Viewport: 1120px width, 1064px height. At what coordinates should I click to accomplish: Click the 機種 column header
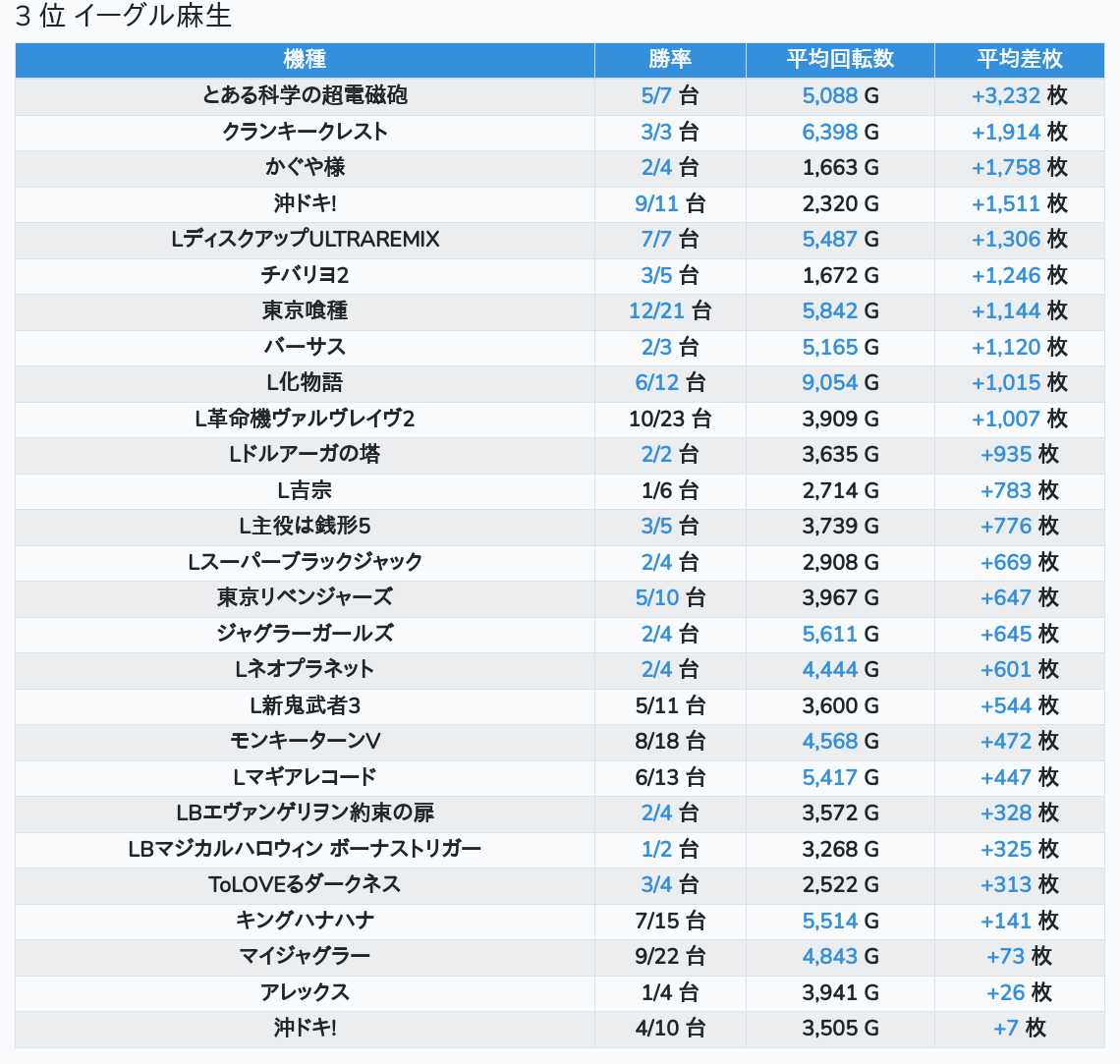coord(305,59)
